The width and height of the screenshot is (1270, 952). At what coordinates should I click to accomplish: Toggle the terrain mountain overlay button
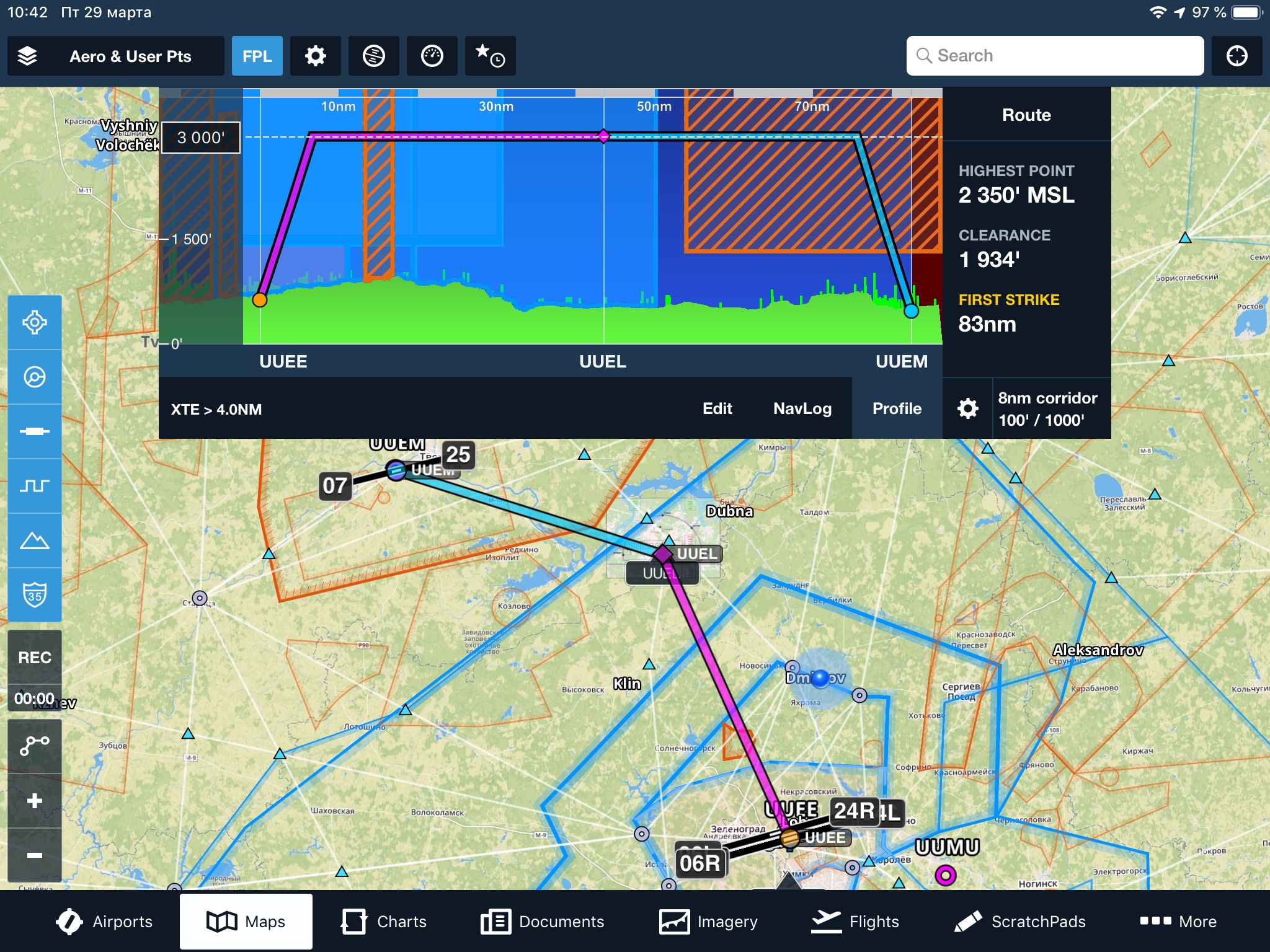(35, 540)
